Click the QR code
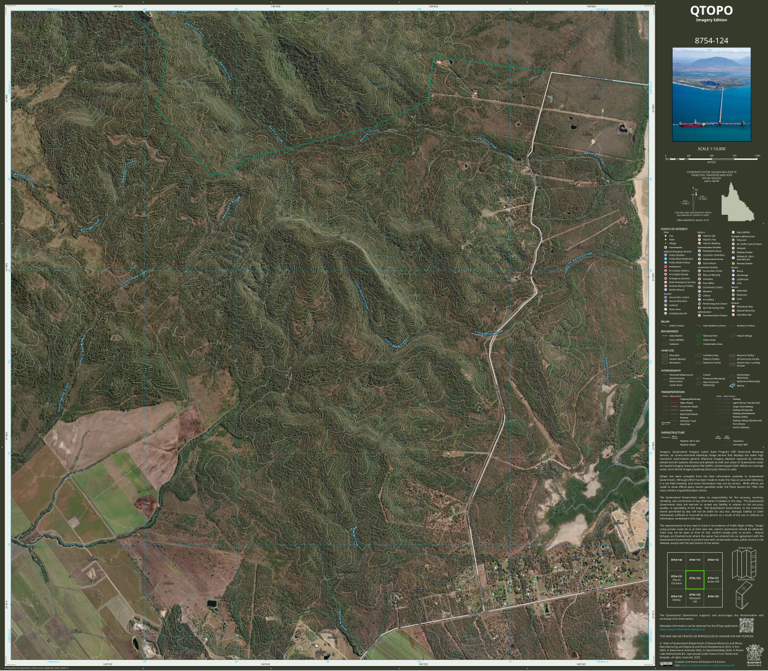This screenshot has height=671, width=768. pos(746,625)
